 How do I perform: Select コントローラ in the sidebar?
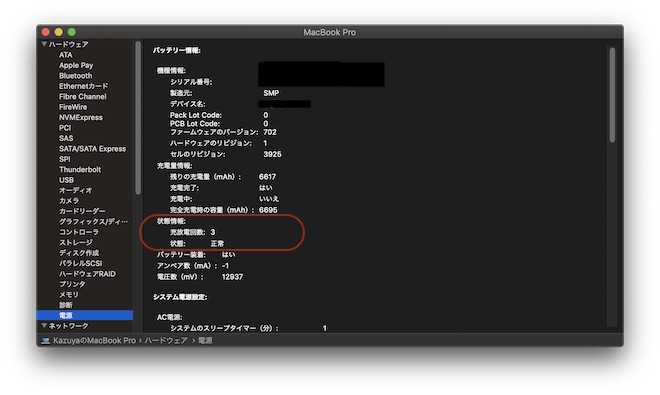pyautogui.click(x=79, y=232)
